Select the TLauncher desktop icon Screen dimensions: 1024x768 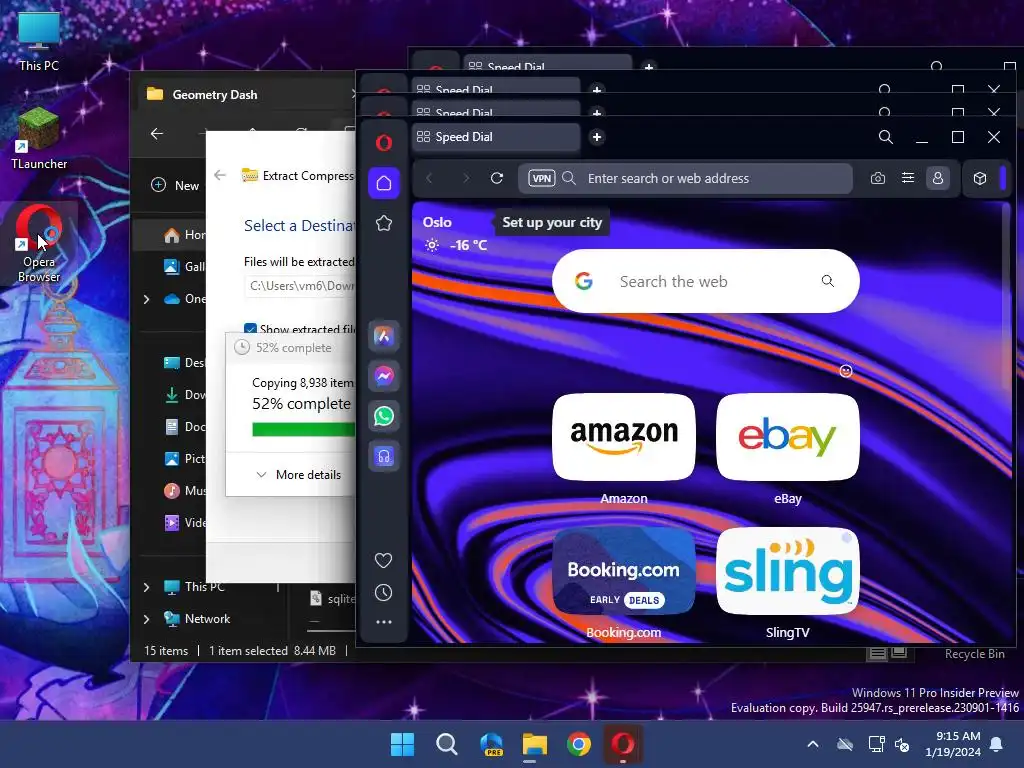[39, 139]
